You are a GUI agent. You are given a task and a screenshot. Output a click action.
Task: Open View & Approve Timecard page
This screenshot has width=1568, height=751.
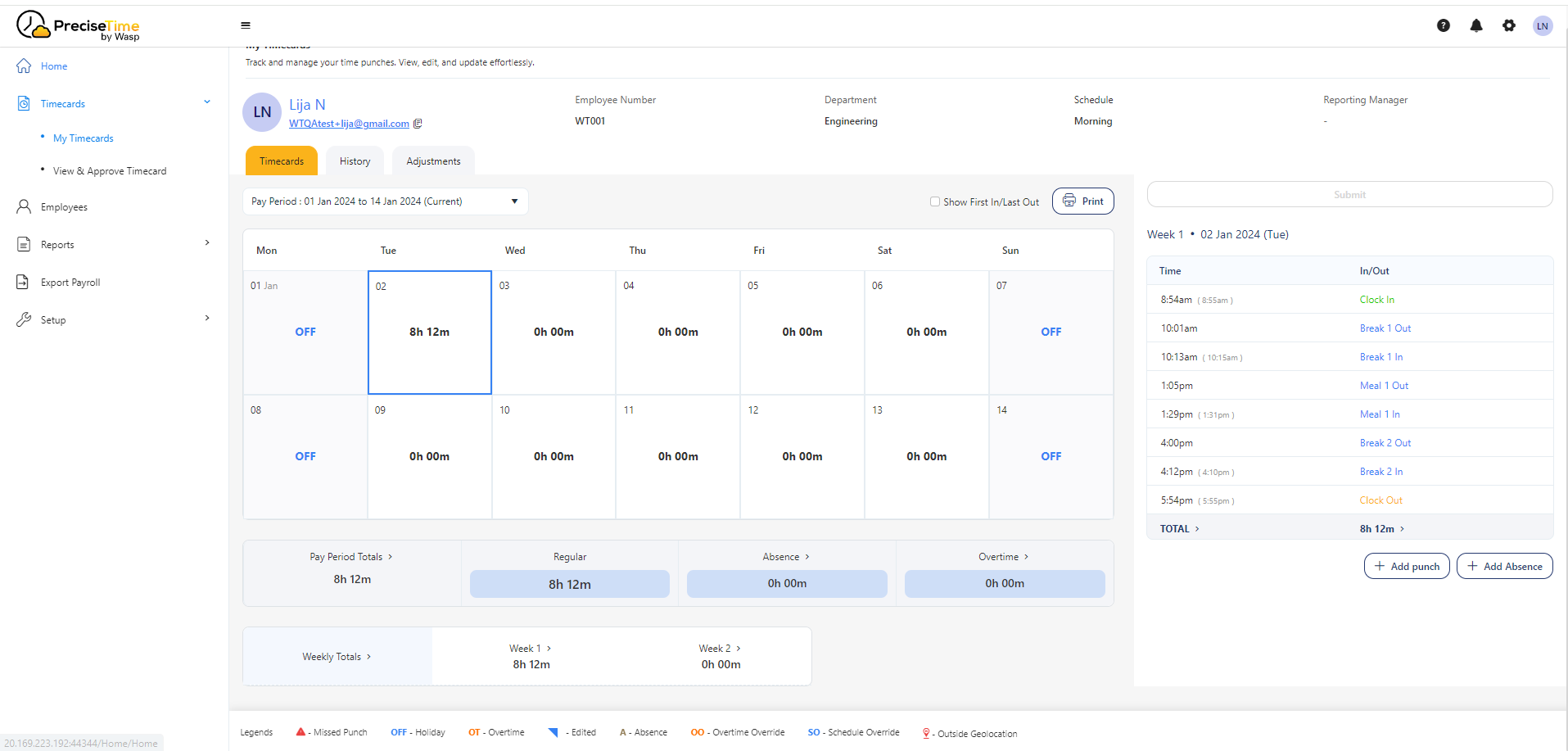(x=110, y=171)
